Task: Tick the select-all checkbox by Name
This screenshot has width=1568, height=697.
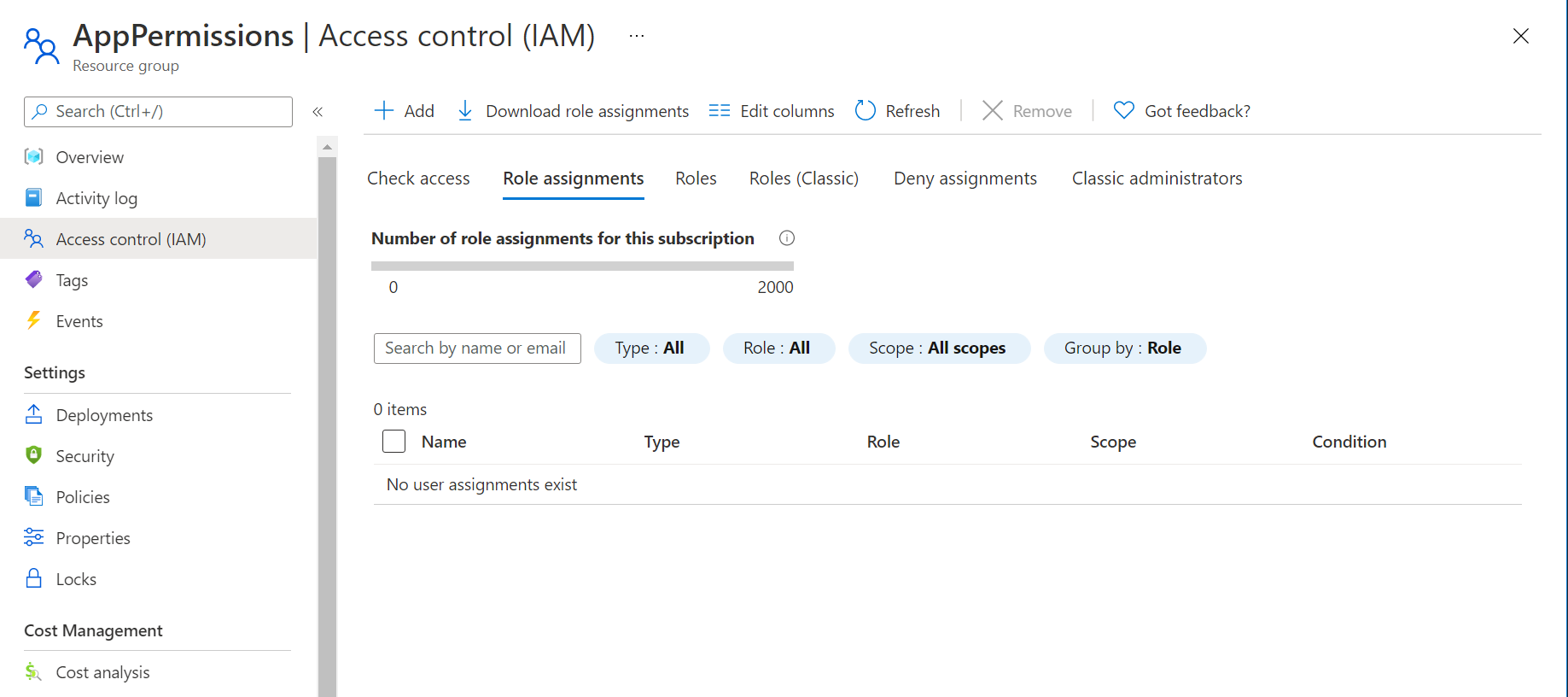Action: (x=393, y=441)
